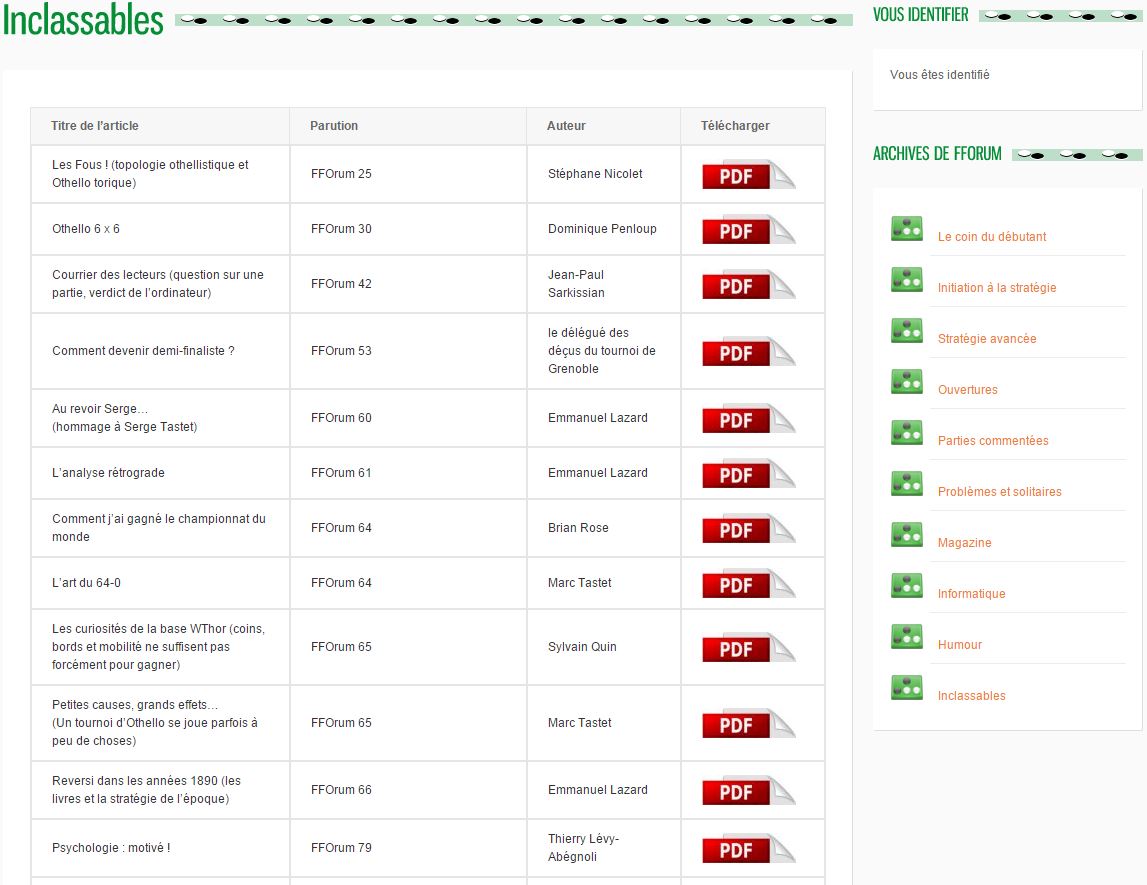Download PDF for Les Fous article
The width and height of the screenshot is (1147, 885).
click(747, 175)
